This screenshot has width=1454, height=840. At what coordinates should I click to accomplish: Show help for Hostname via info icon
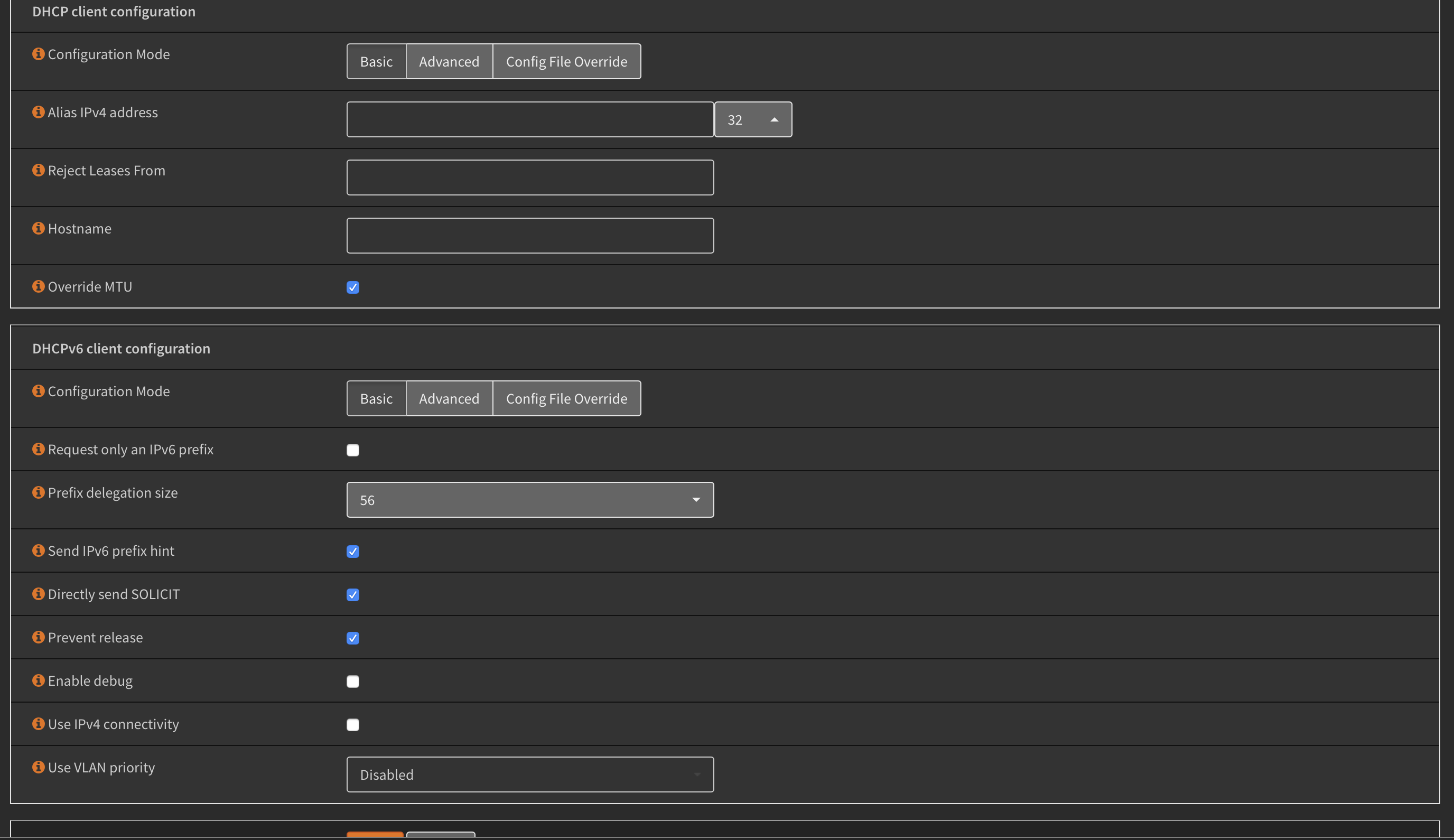(38, 228)
